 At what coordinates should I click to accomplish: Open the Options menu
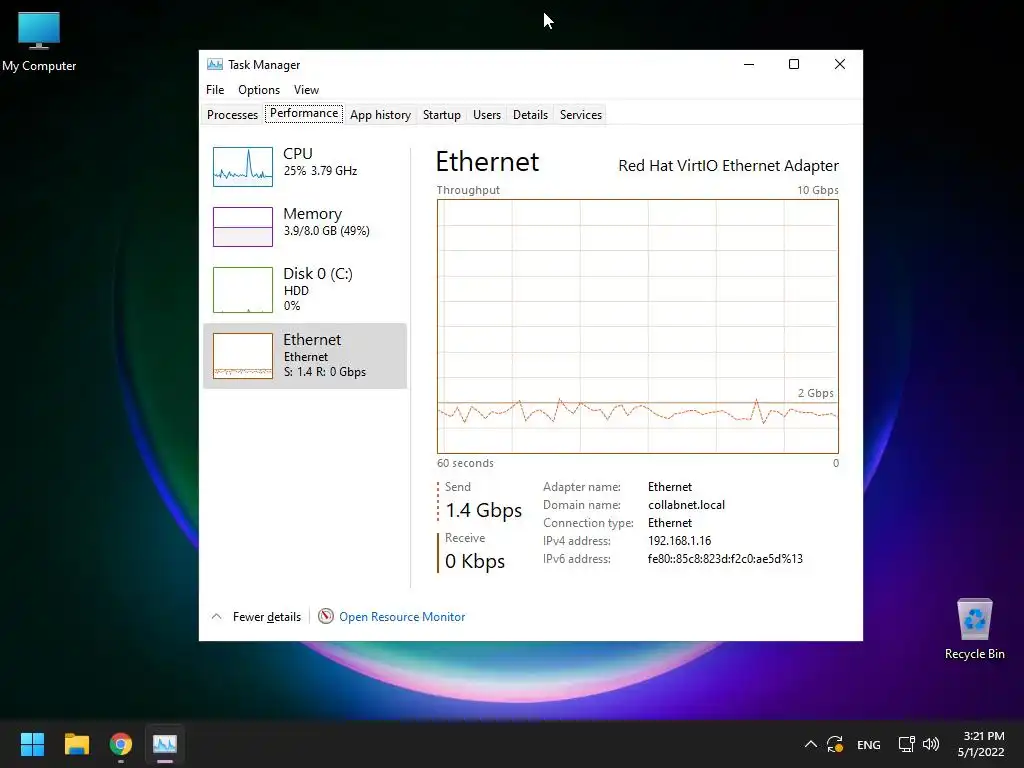pyautogui.click(x=259, y=89)
